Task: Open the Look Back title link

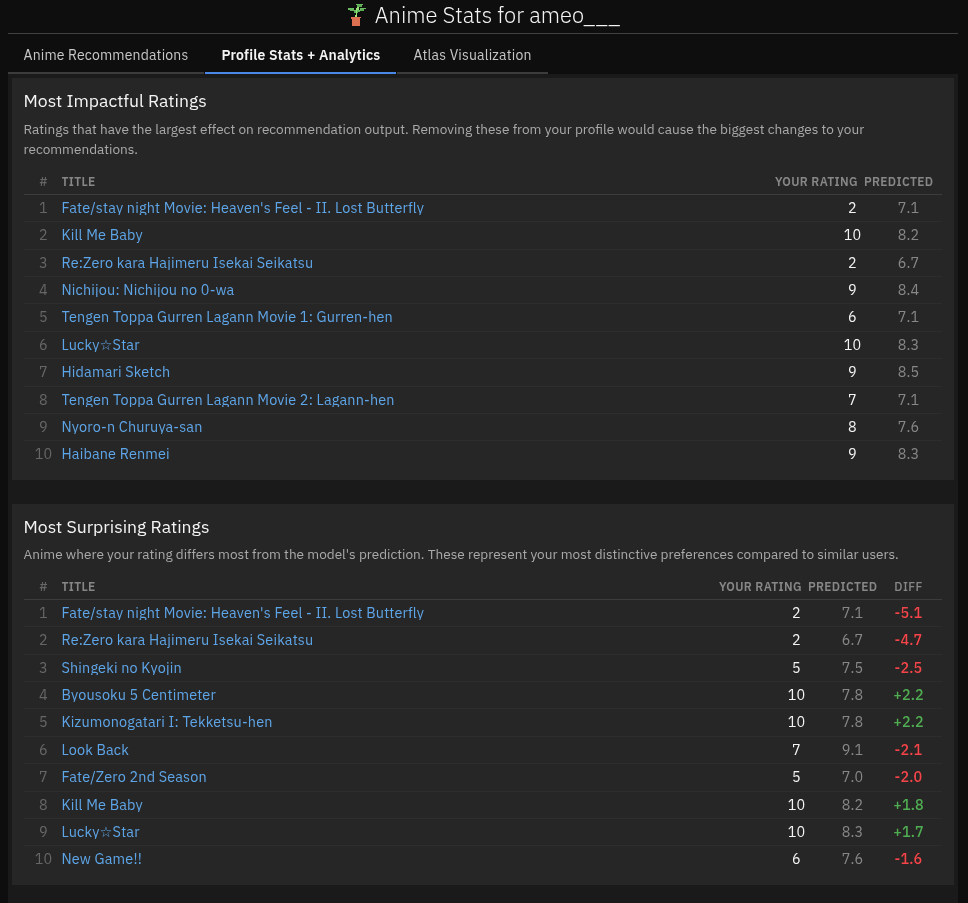Action: click(x=95, y=750)
